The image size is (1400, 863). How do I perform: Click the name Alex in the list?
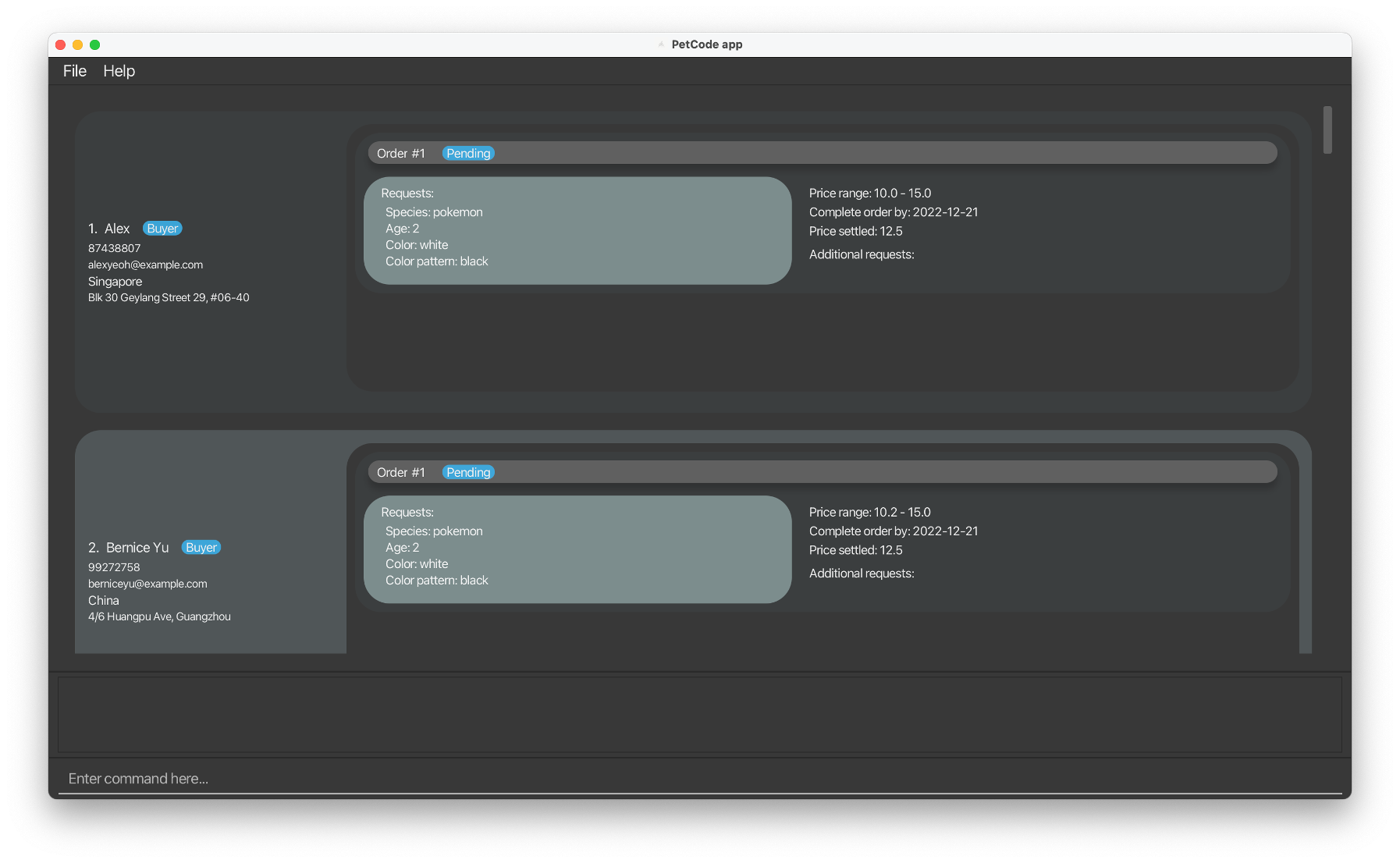pos(117,229)
